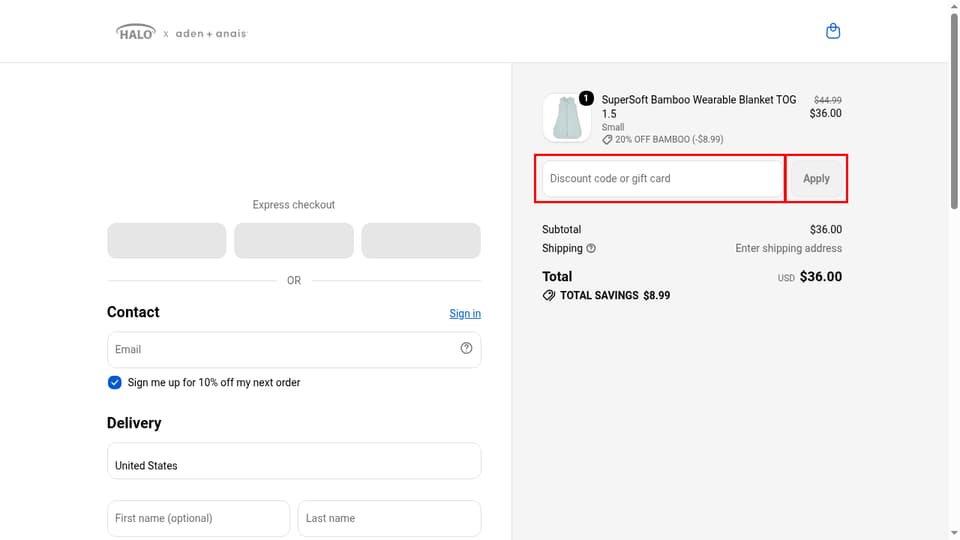Click the 20% OFF BAMBOO discount tag icon
This screenshot has height=540, width=960.
pos(607,140)
